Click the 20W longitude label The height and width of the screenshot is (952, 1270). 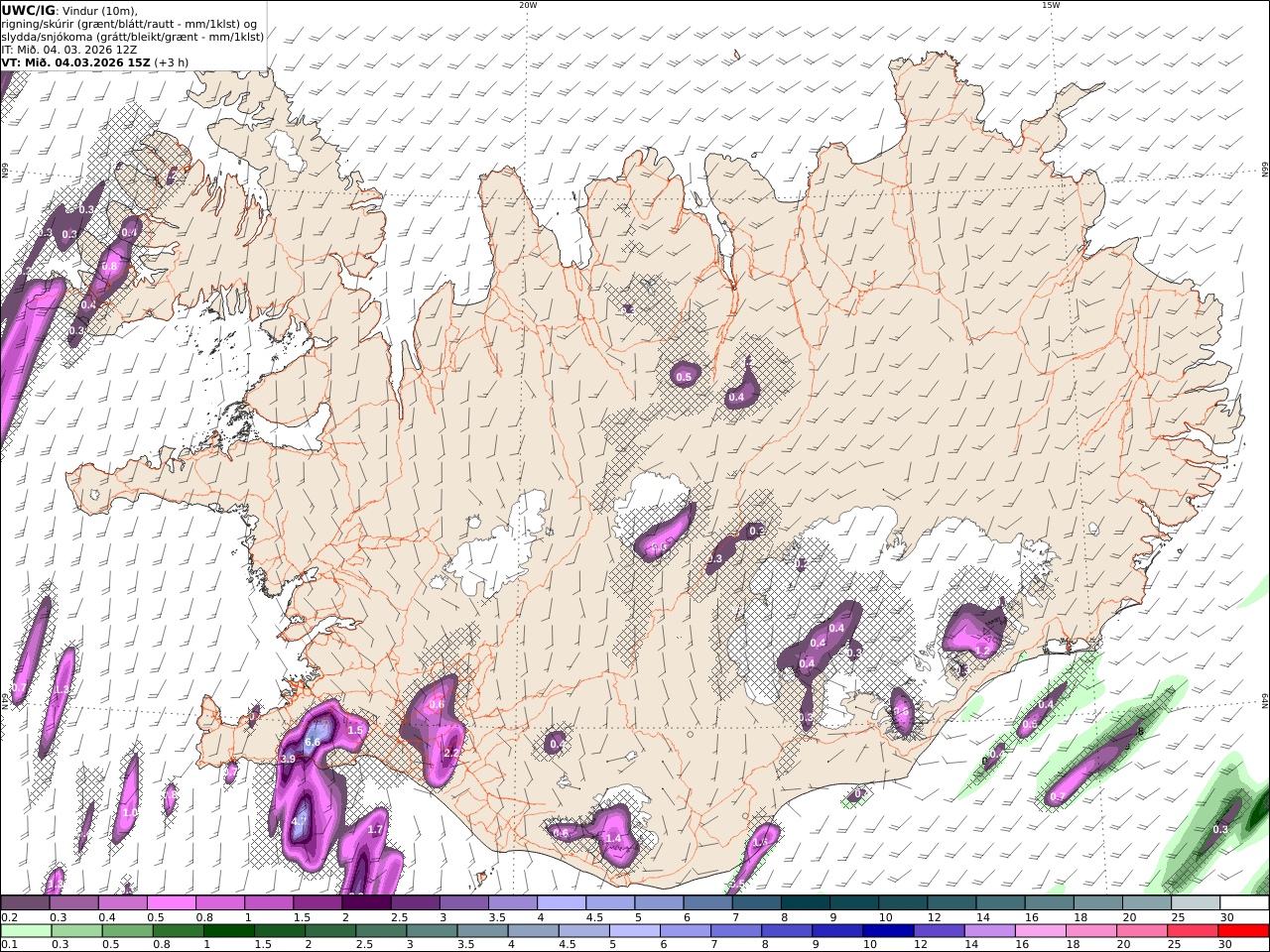528,5
